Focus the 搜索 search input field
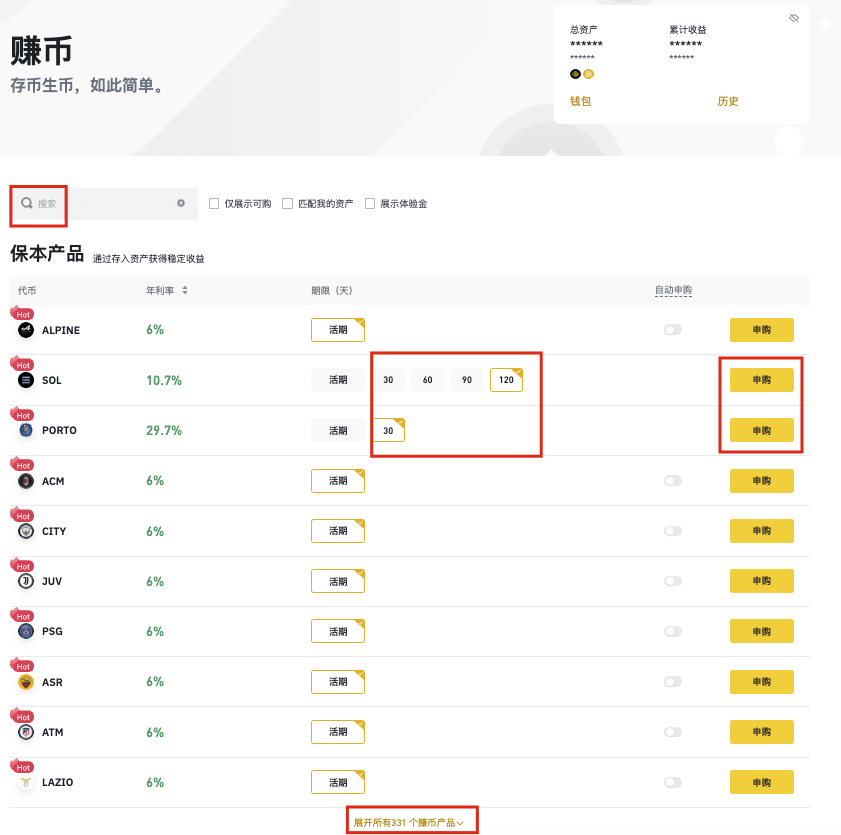Viewport: 841px width, 835px height. click(104, 204)
